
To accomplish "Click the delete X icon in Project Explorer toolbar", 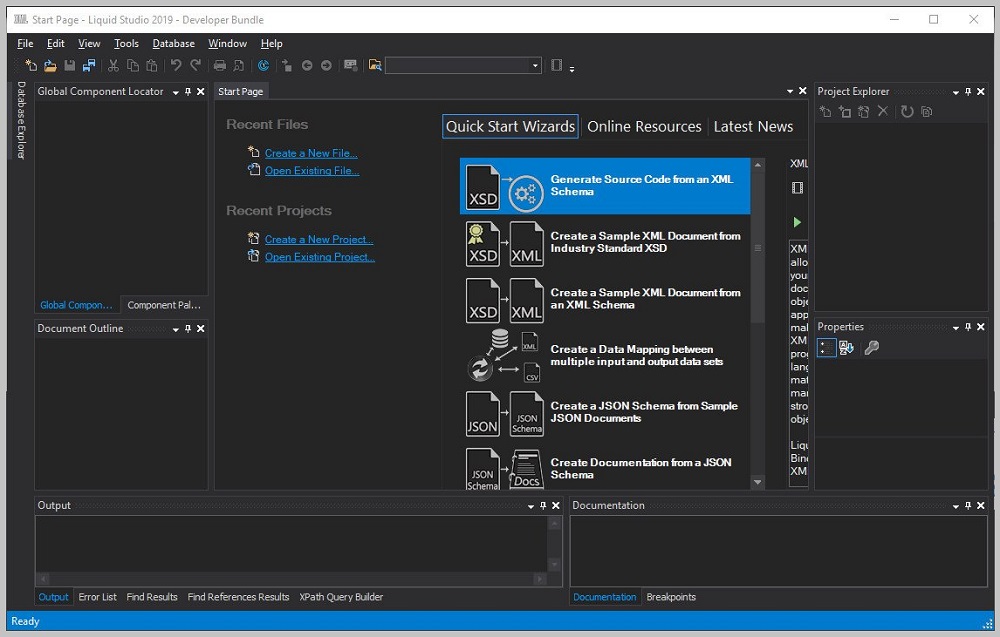I will click(x=883, y=112).
